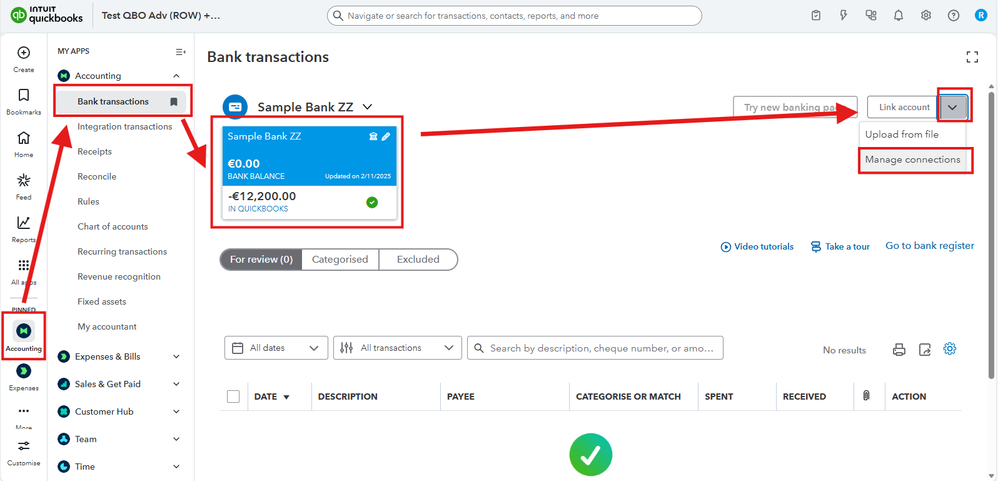
Task: Click the Link account button
Action: click(x=904, y=108)
